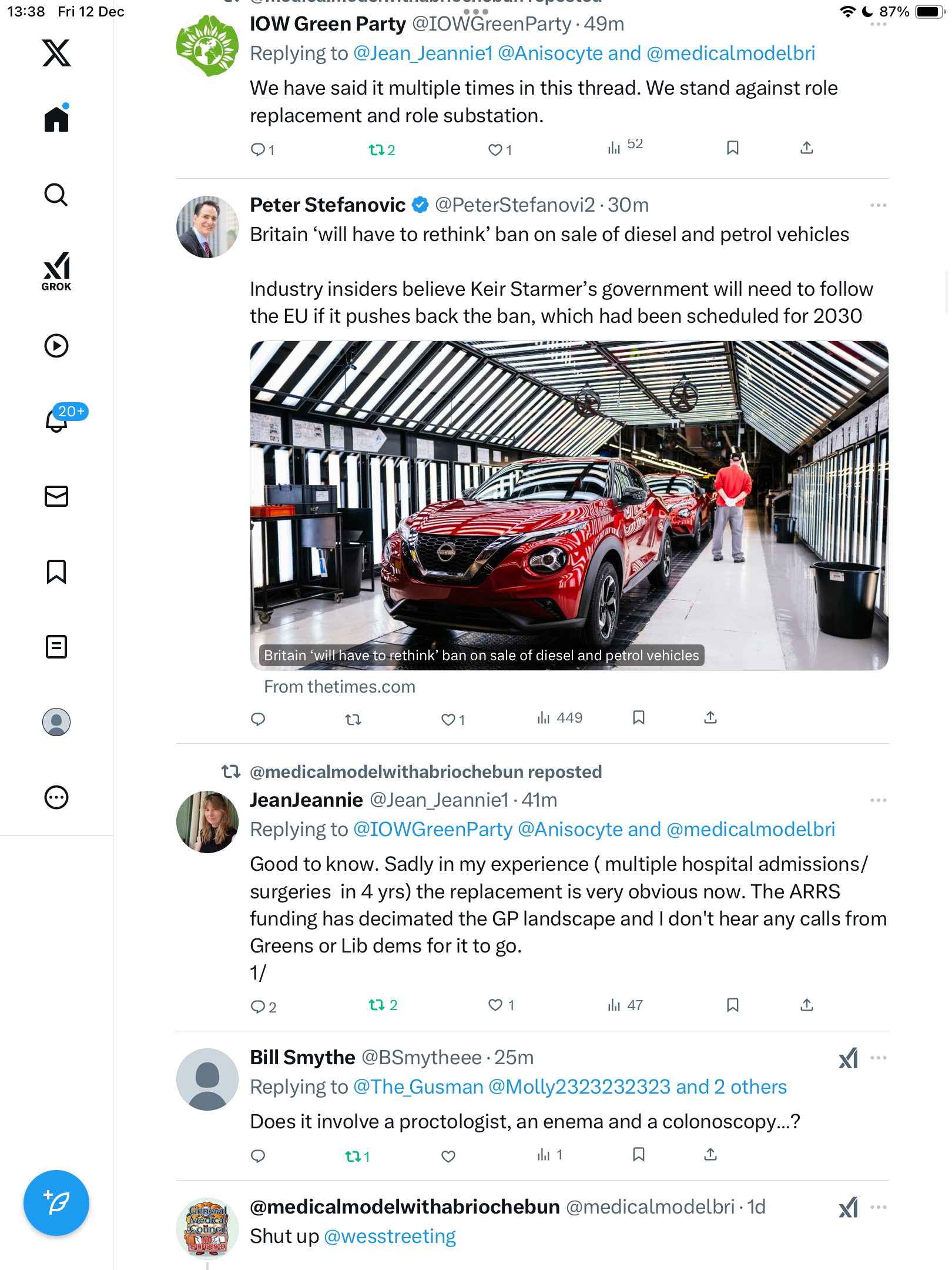Open the Search page in sidebar

[56, 195]
